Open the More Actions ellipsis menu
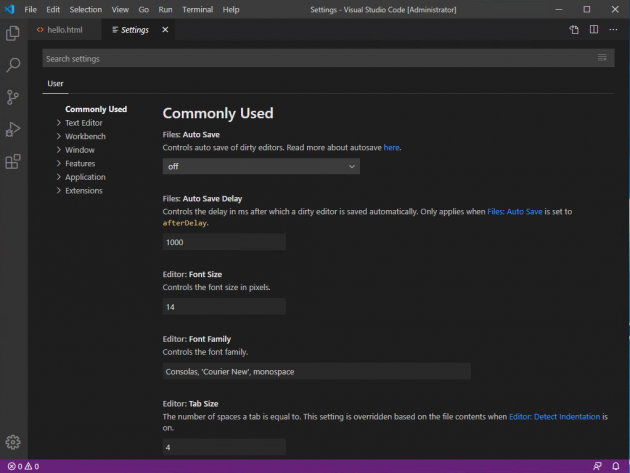This screenshot has height=473, width=630. tap(613, 30)
